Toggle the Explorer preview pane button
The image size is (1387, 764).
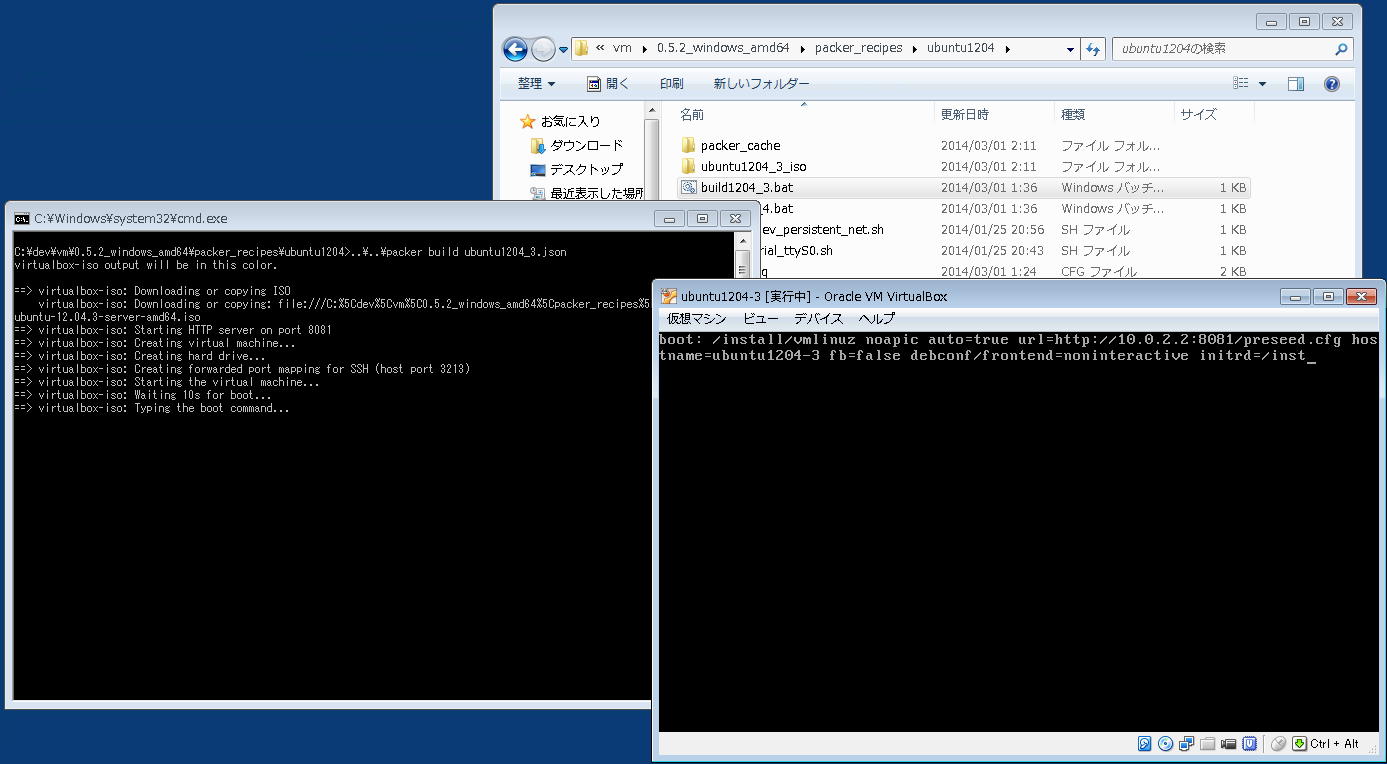(x=1295, y=84)
